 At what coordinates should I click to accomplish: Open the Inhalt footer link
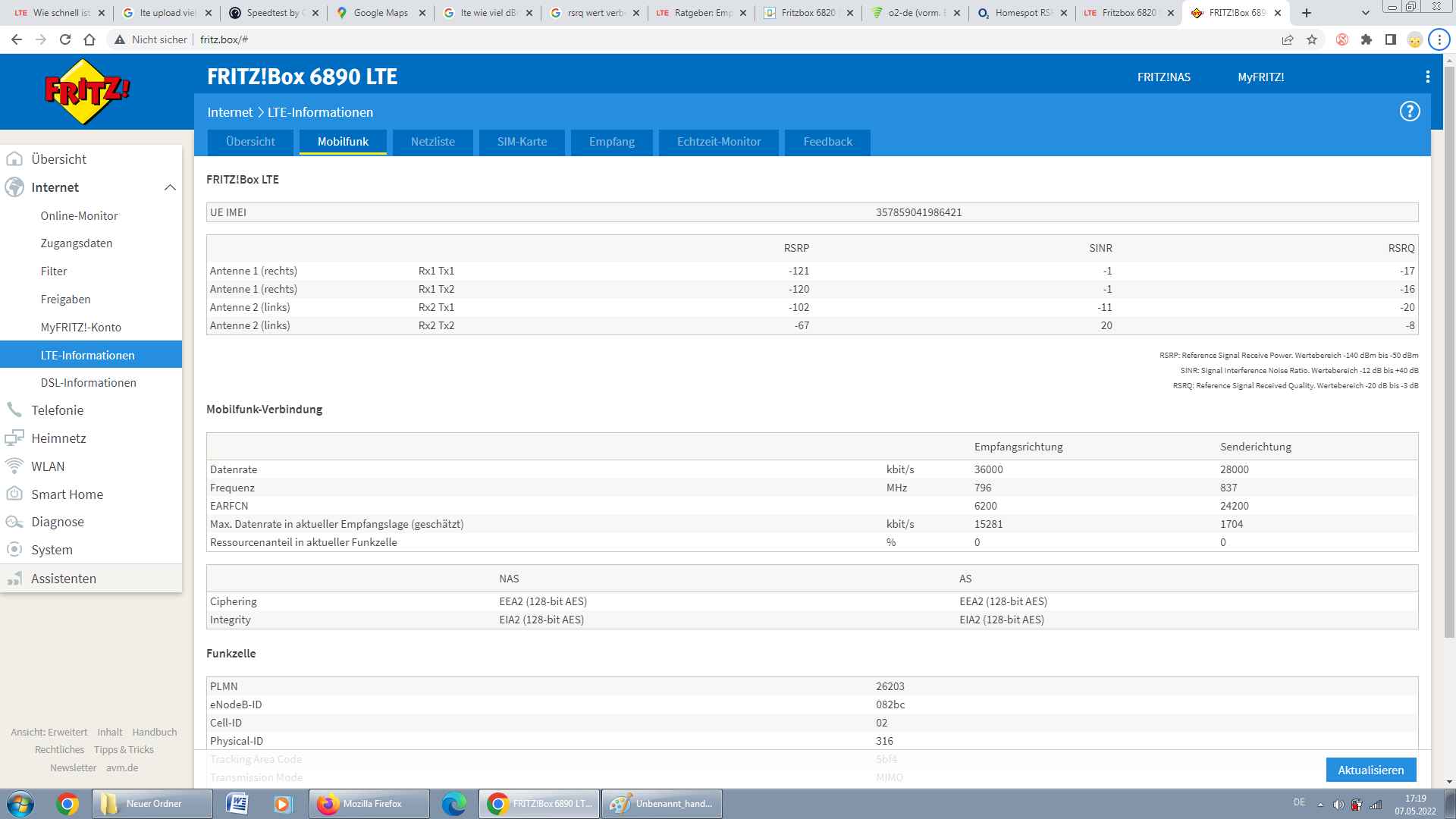(x=110, y=733)
